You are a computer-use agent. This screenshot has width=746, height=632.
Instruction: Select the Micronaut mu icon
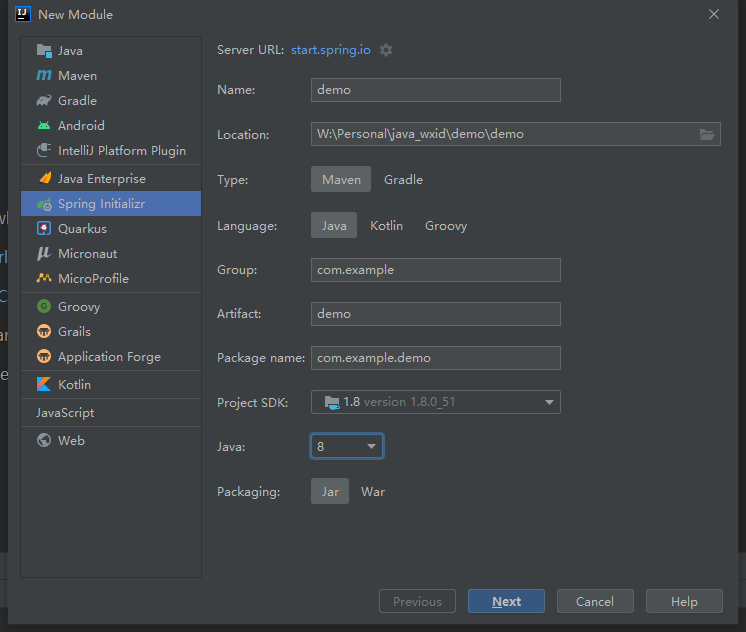pyautogui.click(x=44, y=254)
